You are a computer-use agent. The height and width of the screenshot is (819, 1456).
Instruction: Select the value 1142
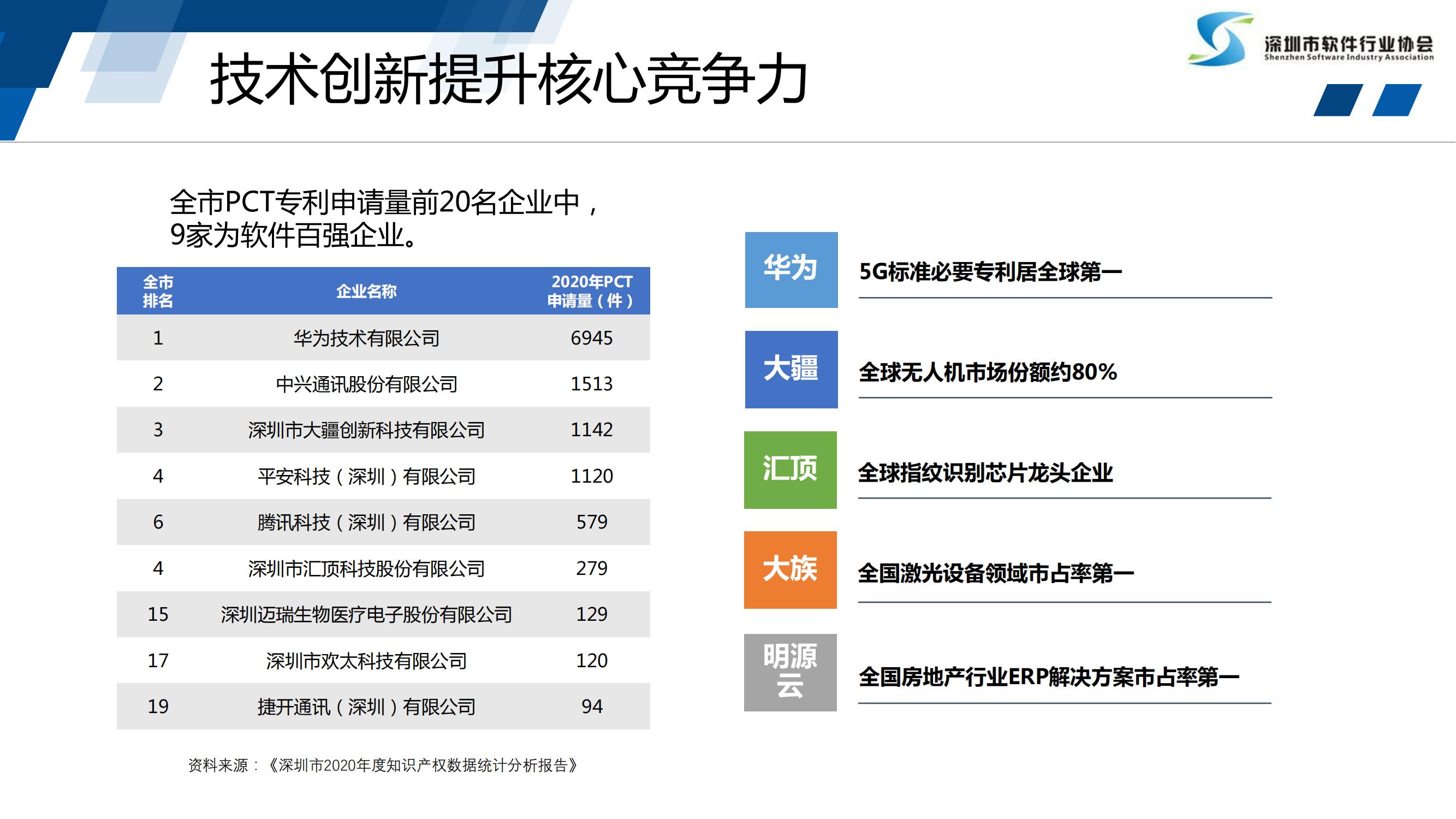tap(591, 430)
